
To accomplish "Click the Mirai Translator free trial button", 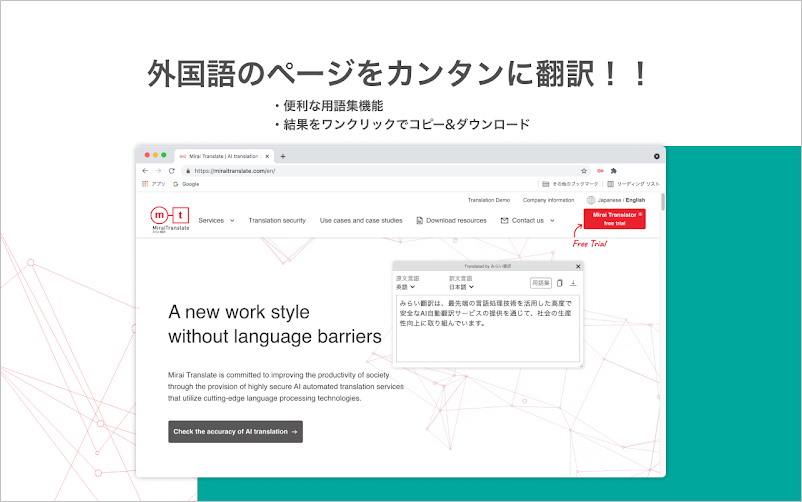I will pos(614,219).
